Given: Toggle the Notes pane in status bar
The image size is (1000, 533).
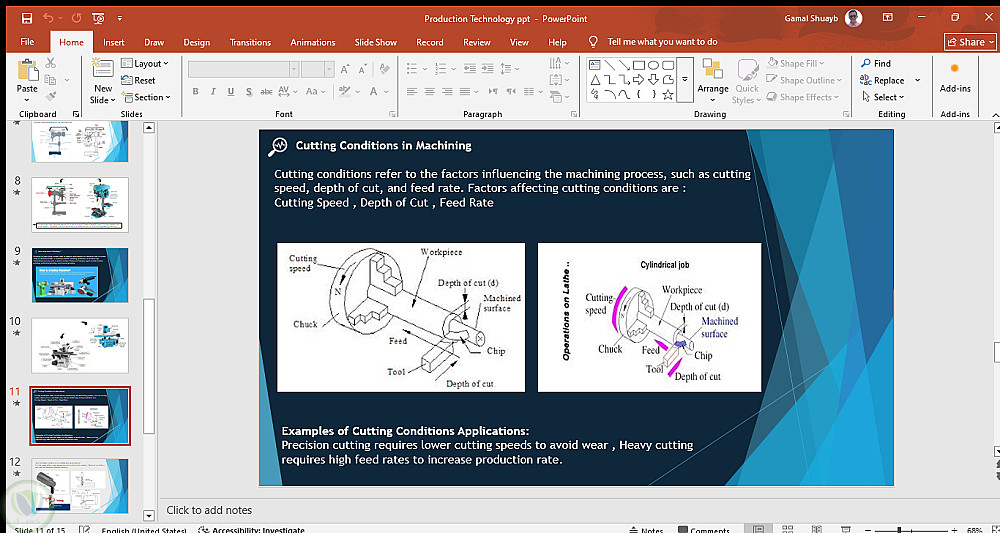Looking at the screenshot, I should [646, 529].
